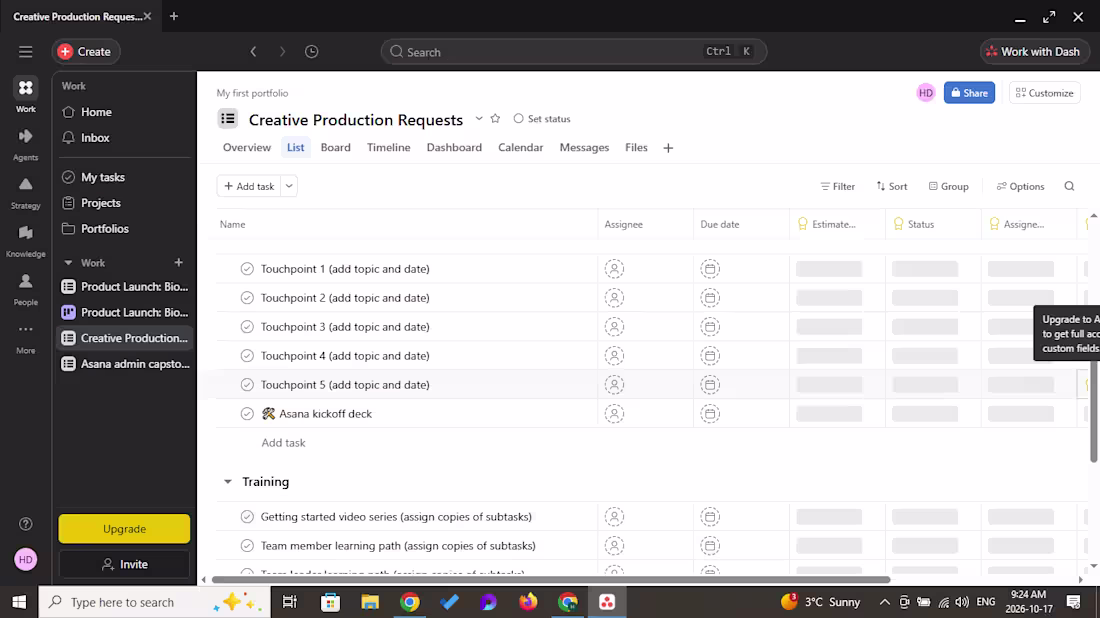Click the Search input field
The width and height of the screenshot is (1100, 618).
(x=573, y=52)
